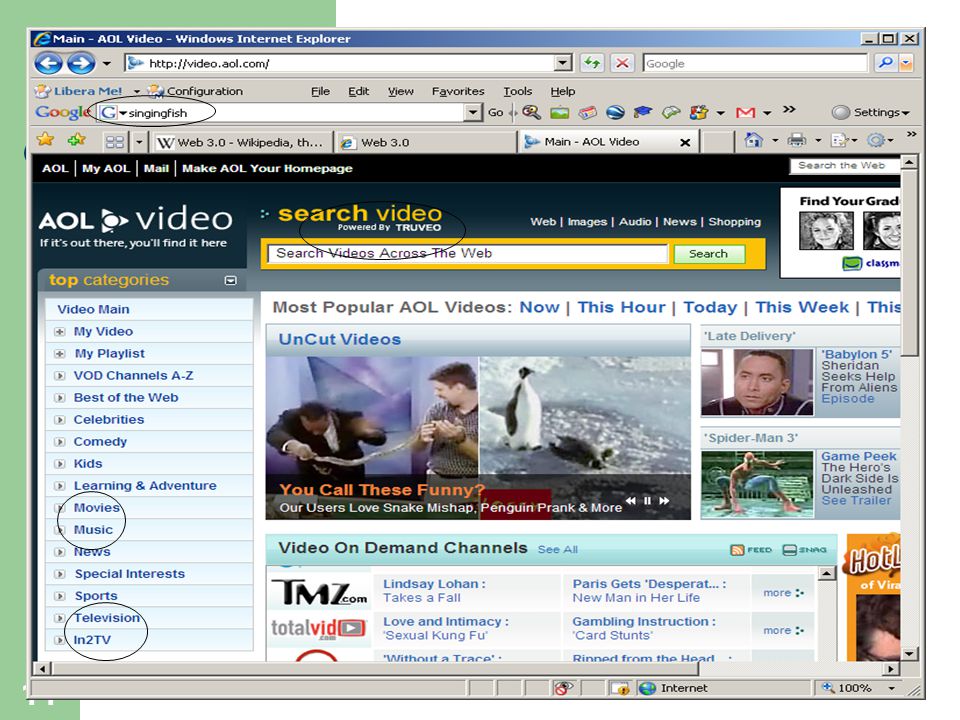Click the Internet zone globe in status bar
960x720 pixels.
[648, 688]
